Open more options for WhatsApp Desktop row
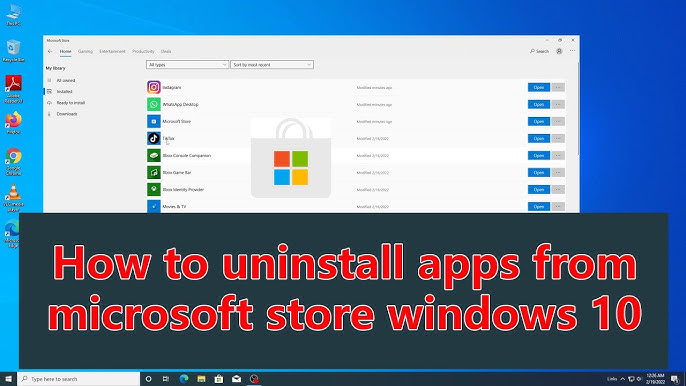 [558, 105]
